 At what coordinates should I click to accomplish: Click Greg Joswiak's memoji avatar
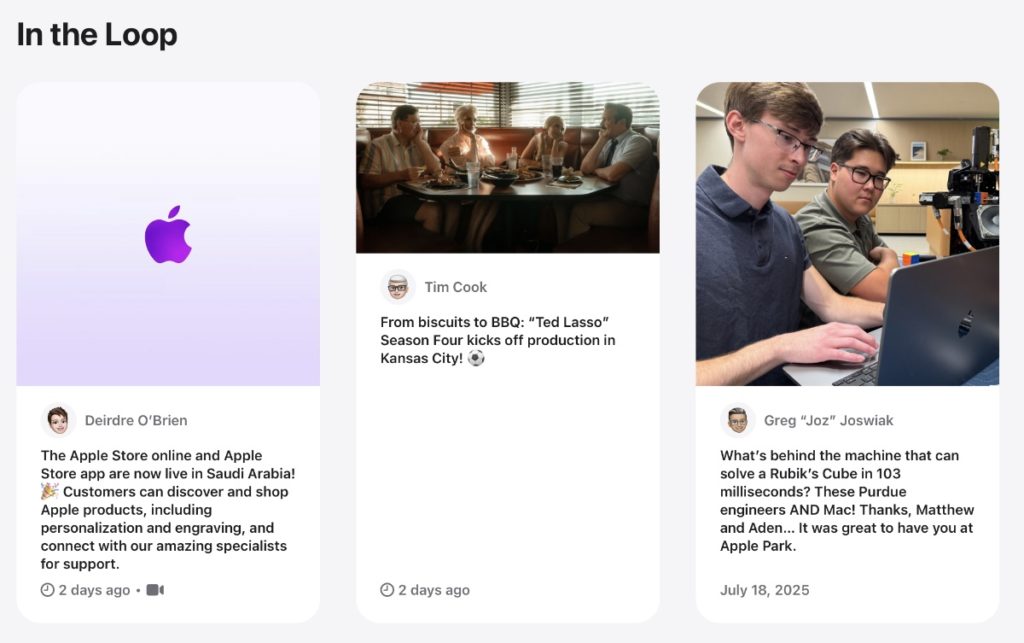(737, 420)
